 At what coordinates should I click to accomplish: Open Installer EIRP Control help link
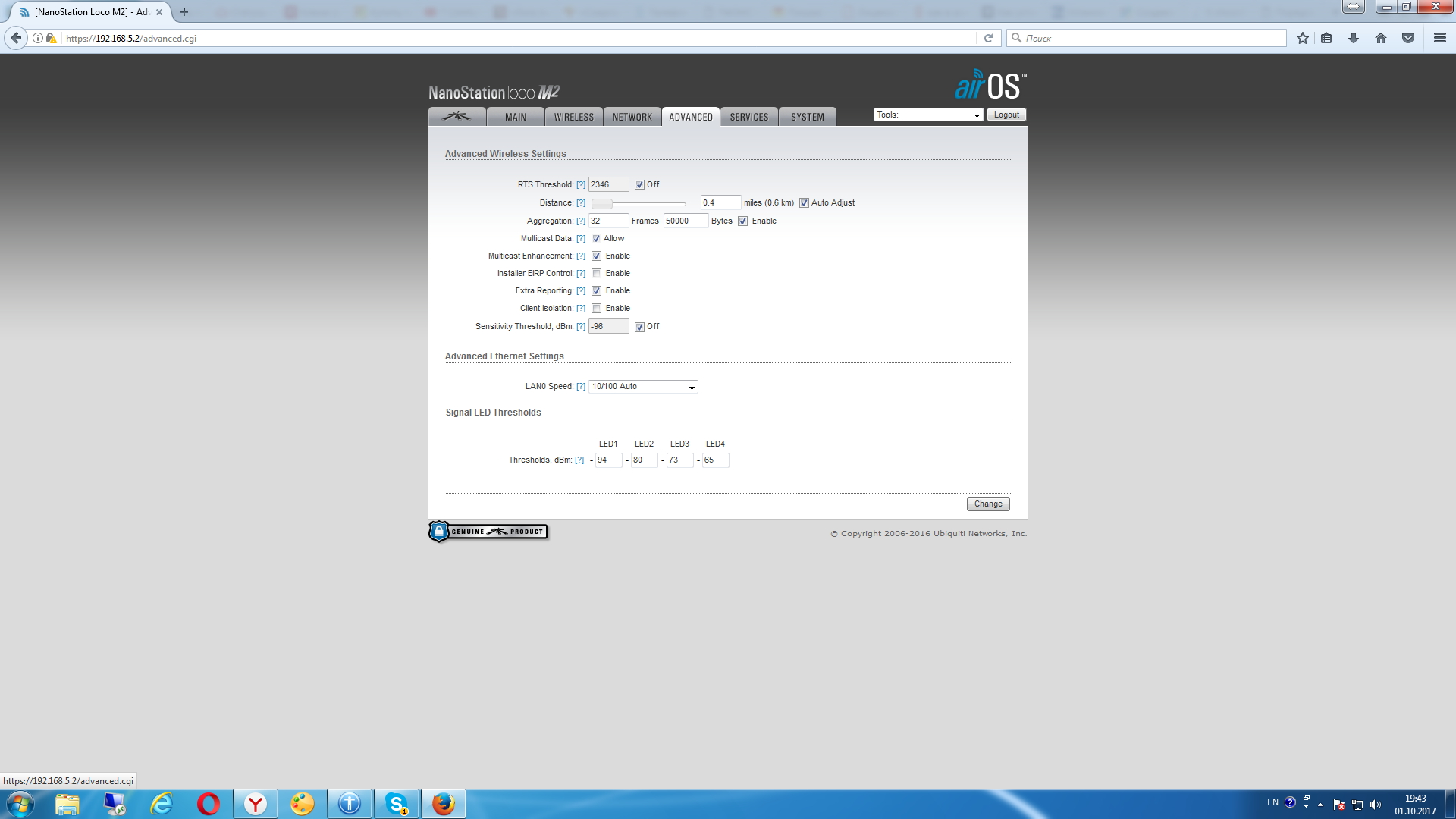(x=581, y=274)
